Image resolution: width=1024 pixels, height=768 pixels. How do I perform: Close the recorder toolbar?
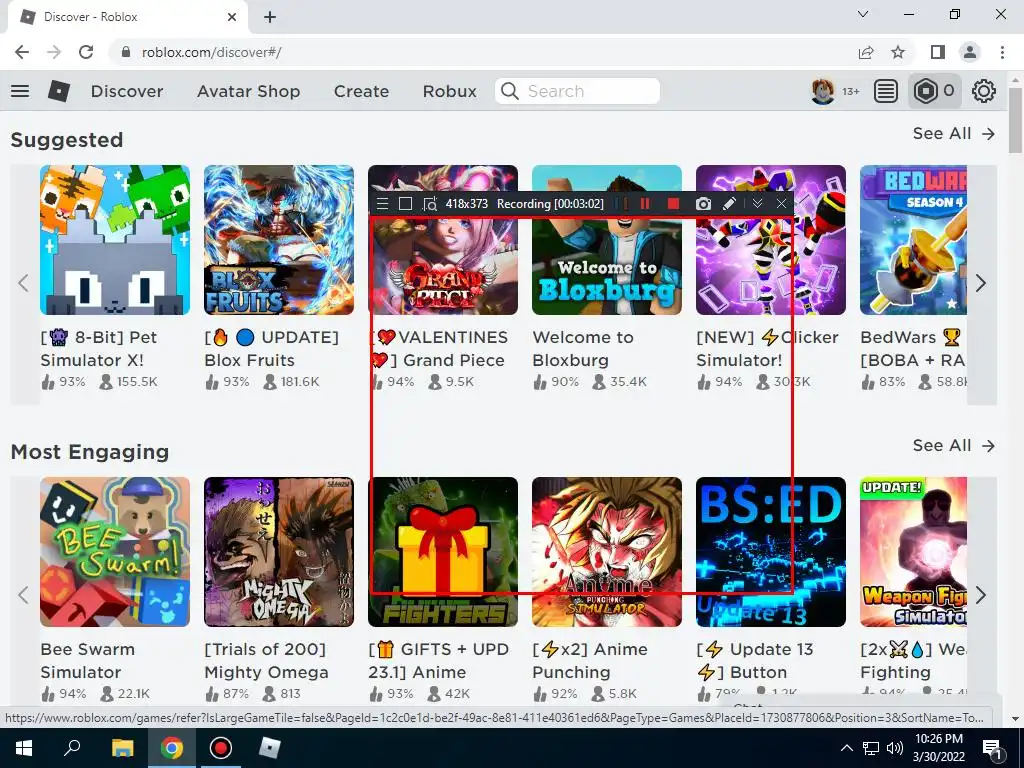click(781, 204)
